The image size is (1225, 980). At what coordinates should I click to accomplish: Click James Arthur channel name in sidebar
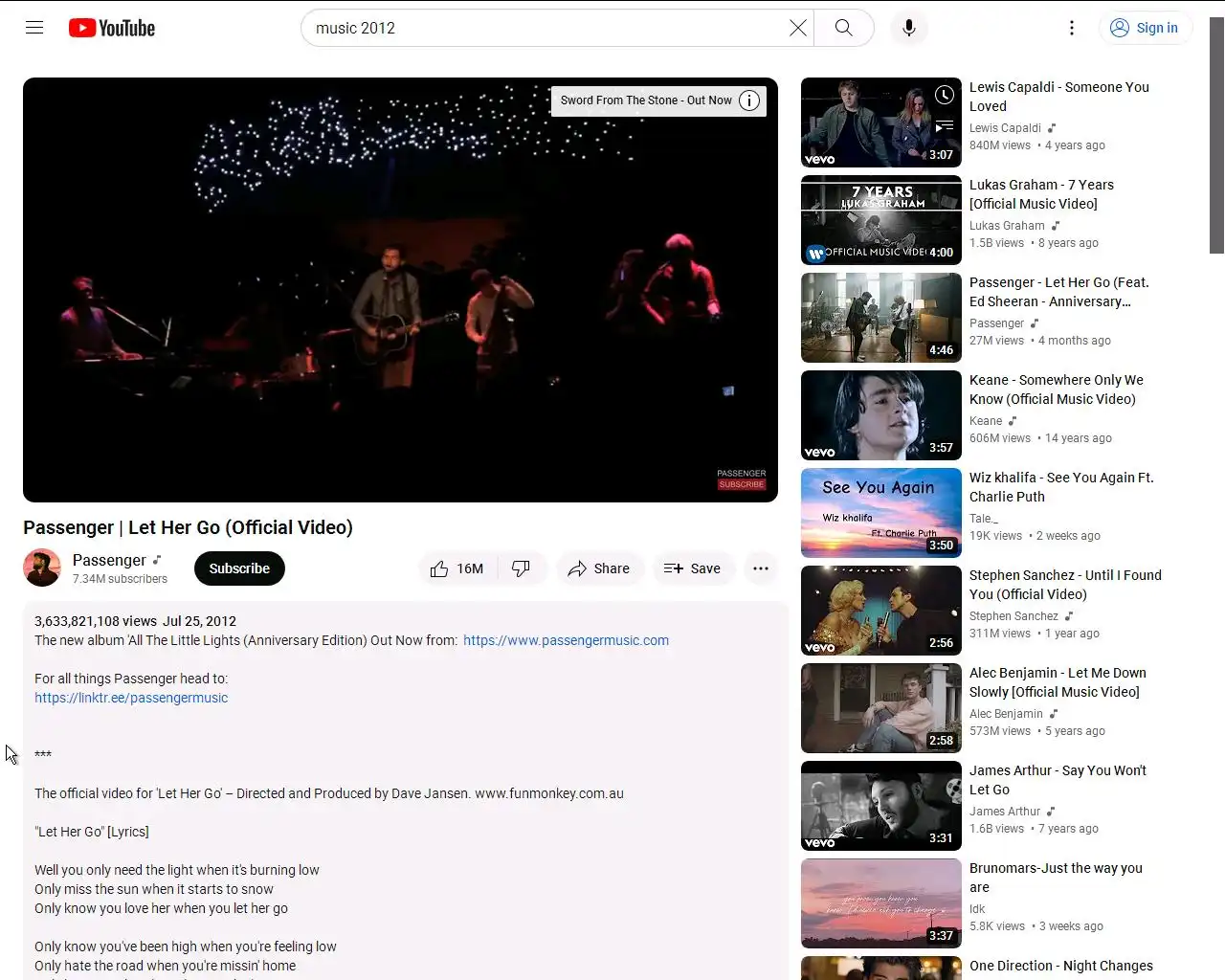coord(1005,812)
